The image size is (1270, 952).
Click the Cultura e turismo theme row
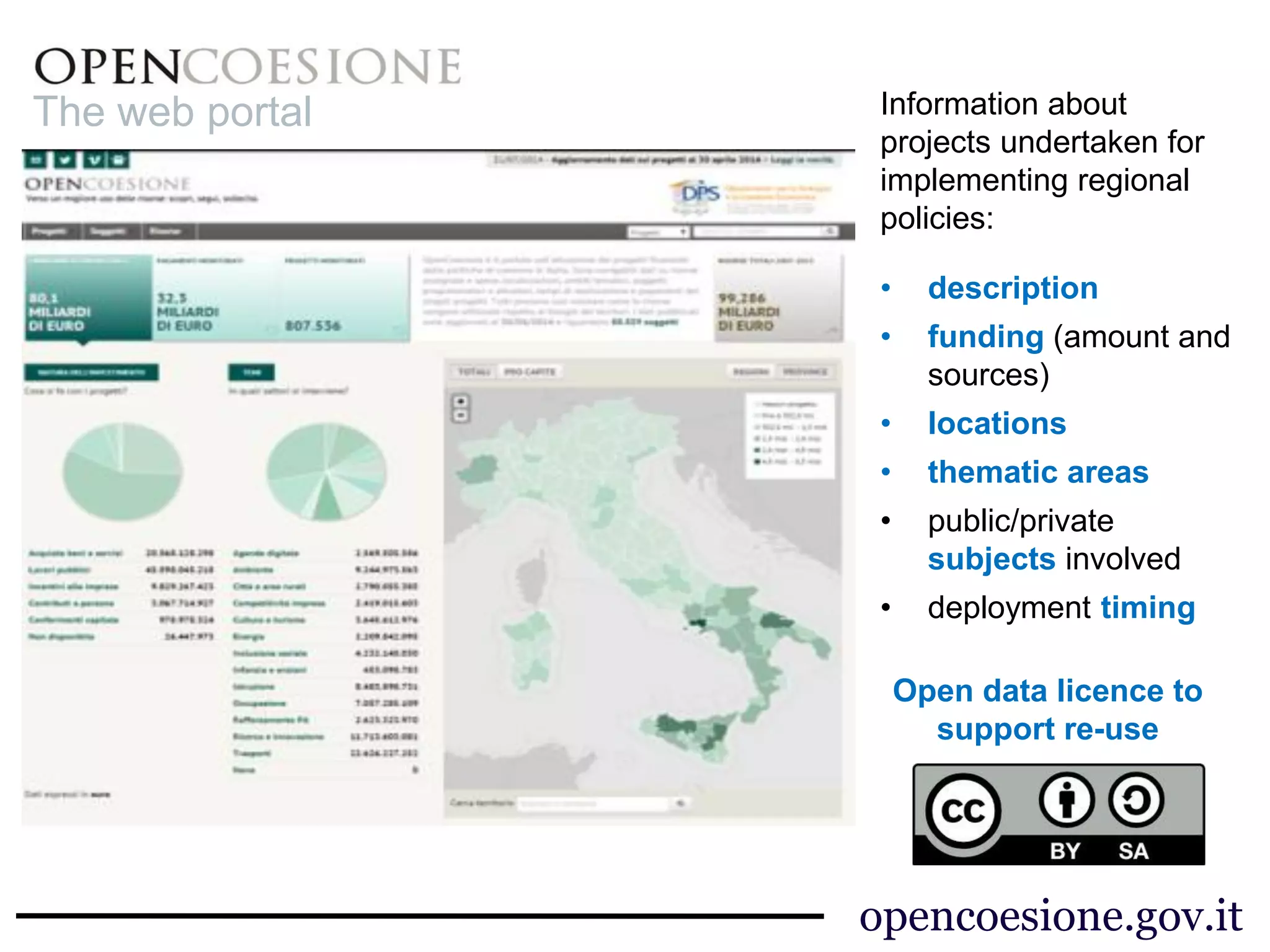click(326, 620)
